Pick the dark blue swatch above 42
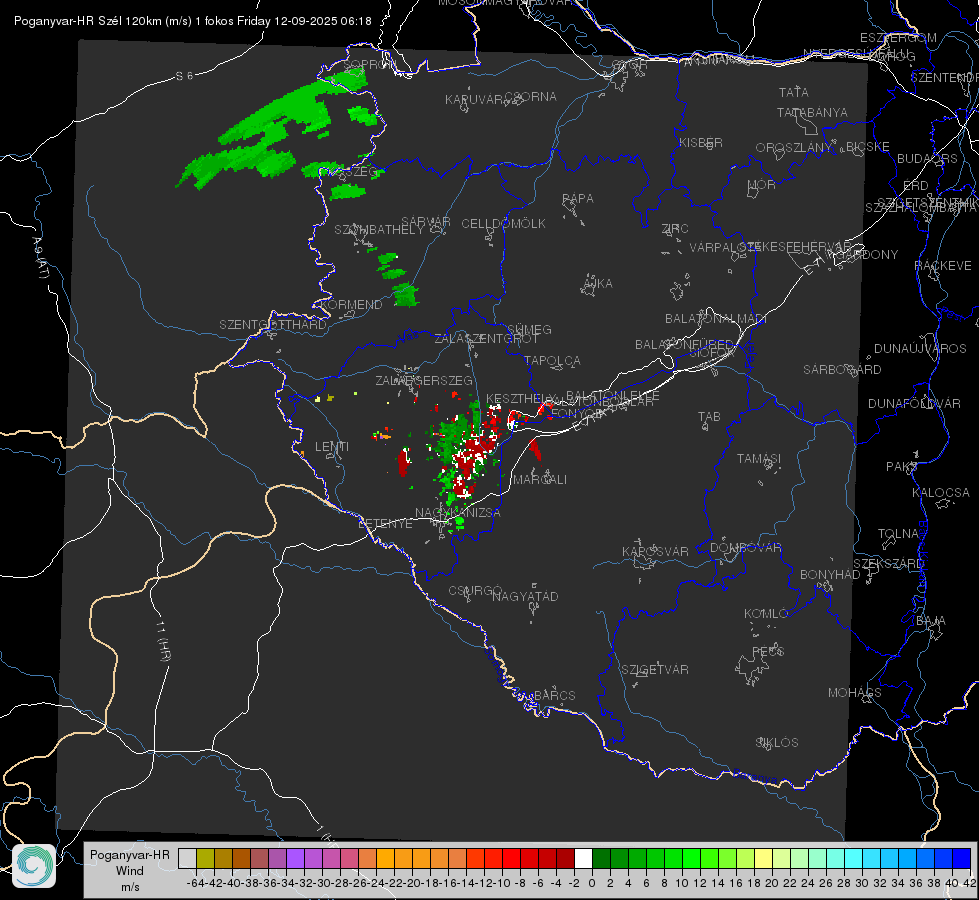979x900 pixels. click(x=962, y=859)
